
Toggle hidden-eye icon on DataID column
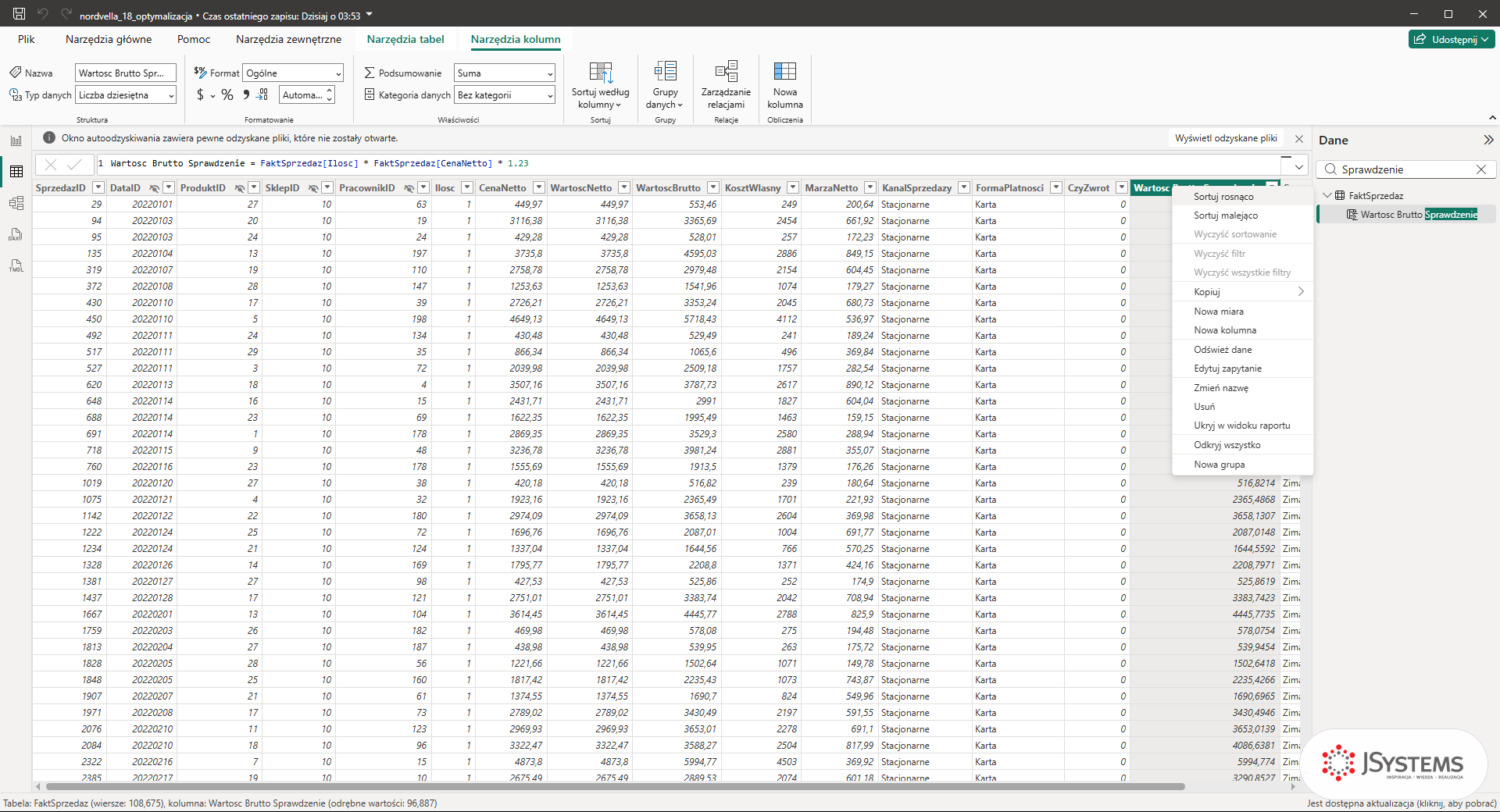[x=155, y=188]
